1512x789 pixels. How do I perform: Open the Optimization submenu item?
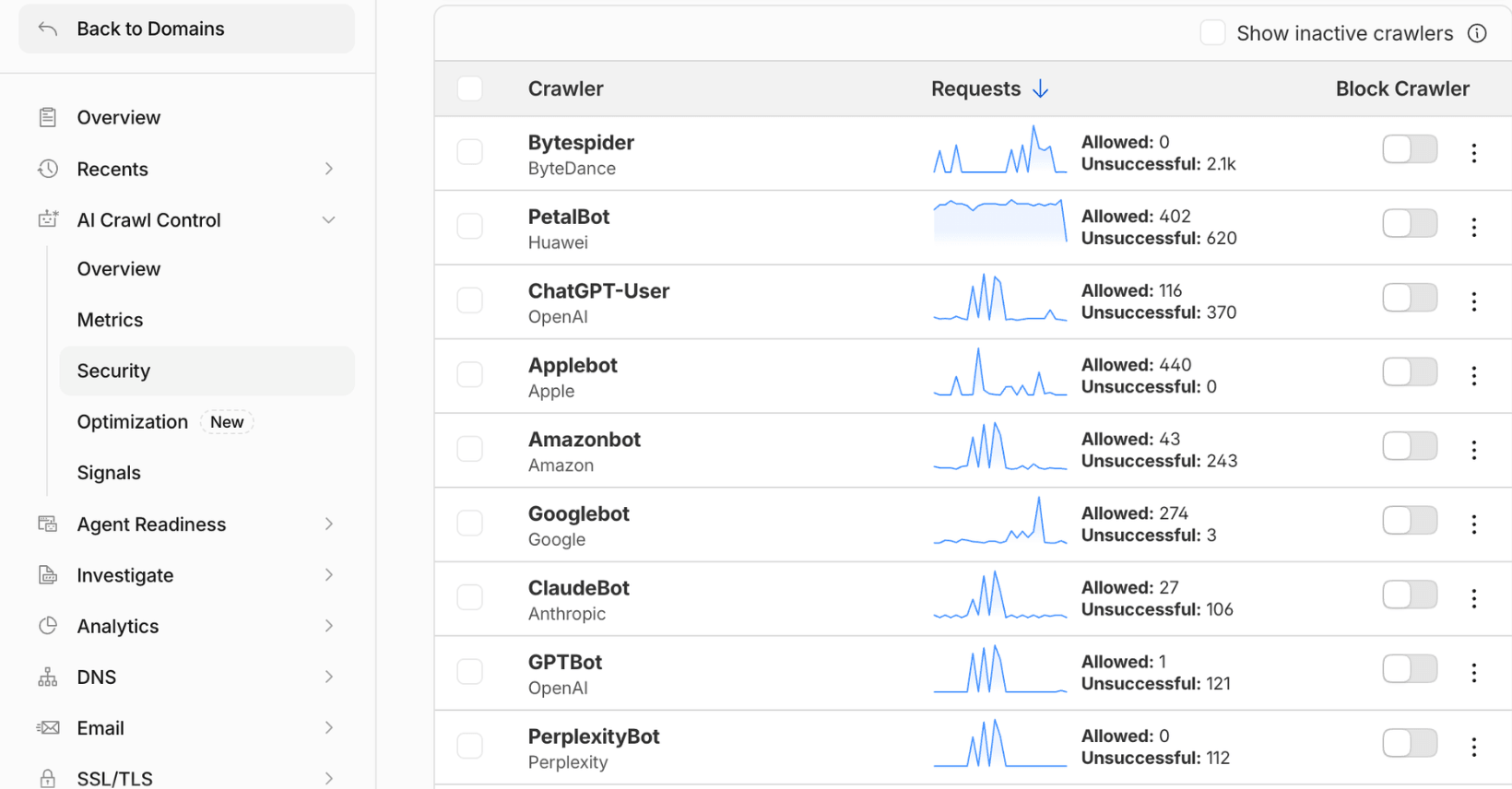(x=207, y=422)
